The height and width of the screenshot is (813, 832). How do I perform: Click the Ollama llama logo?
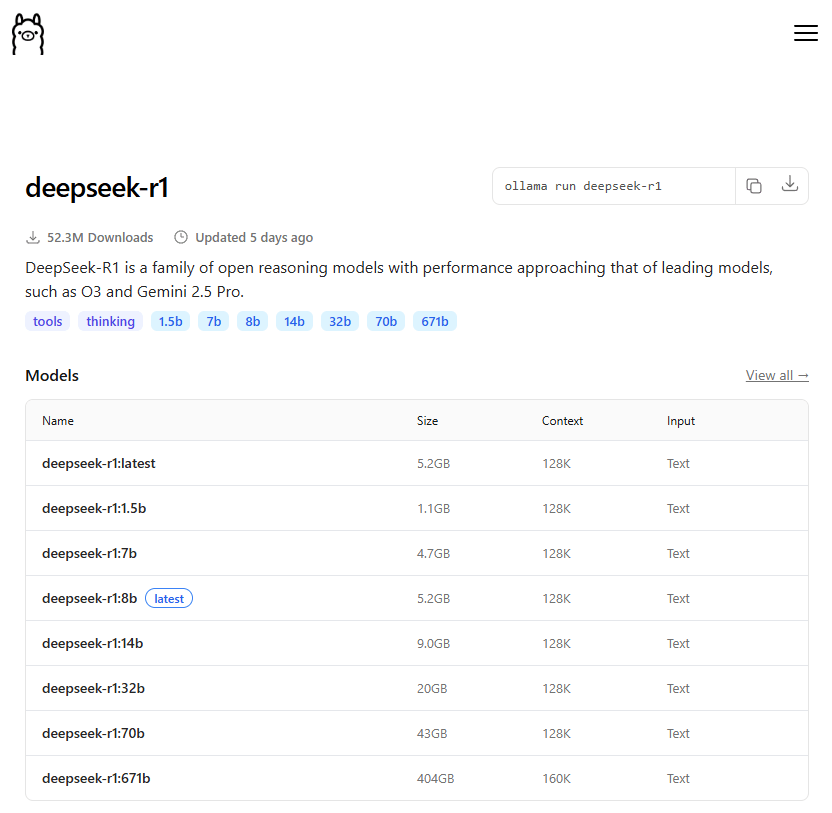(x=28, y=34)
